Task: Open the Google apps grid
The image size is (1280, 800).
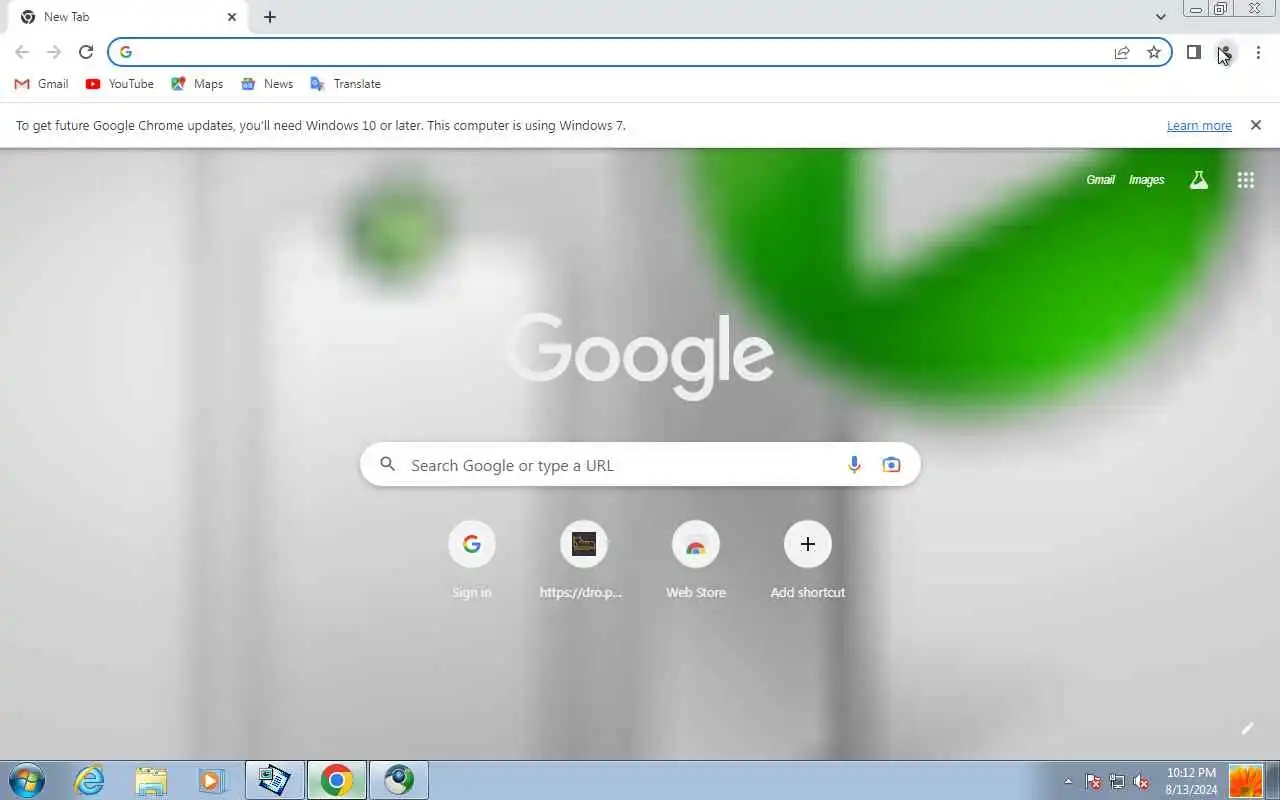Action: [1245, 180]
